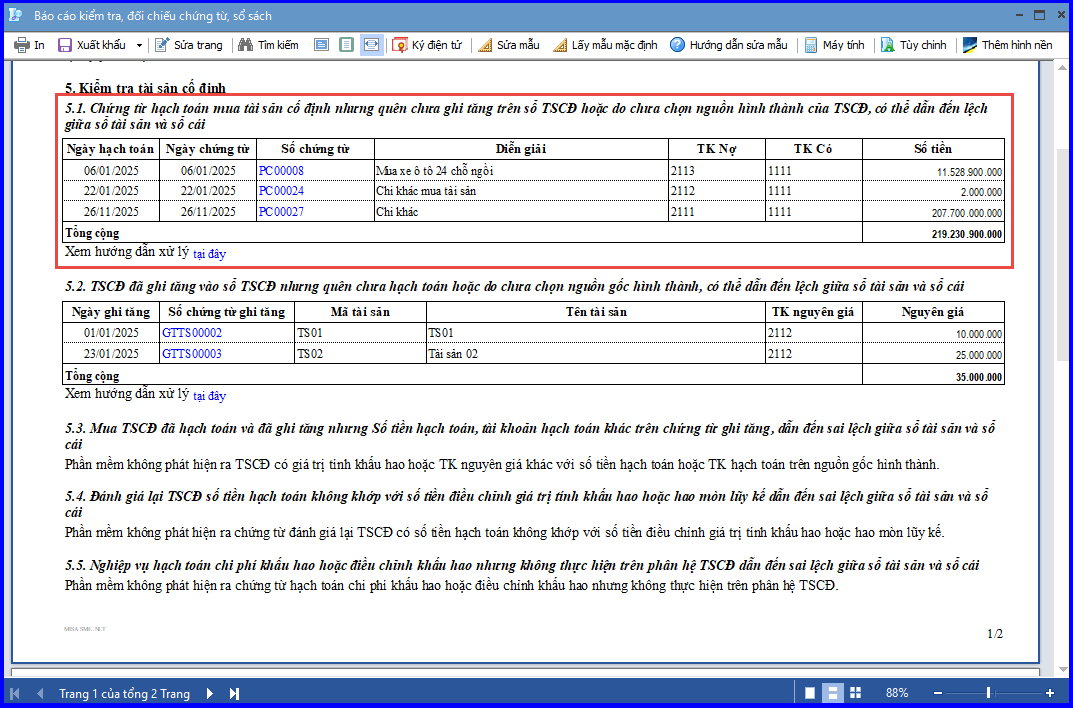Image resolution: width=1073 pixels, height=708 pixels.
Task: Click Xuất khẩu save icon
Action: (65, 45)
